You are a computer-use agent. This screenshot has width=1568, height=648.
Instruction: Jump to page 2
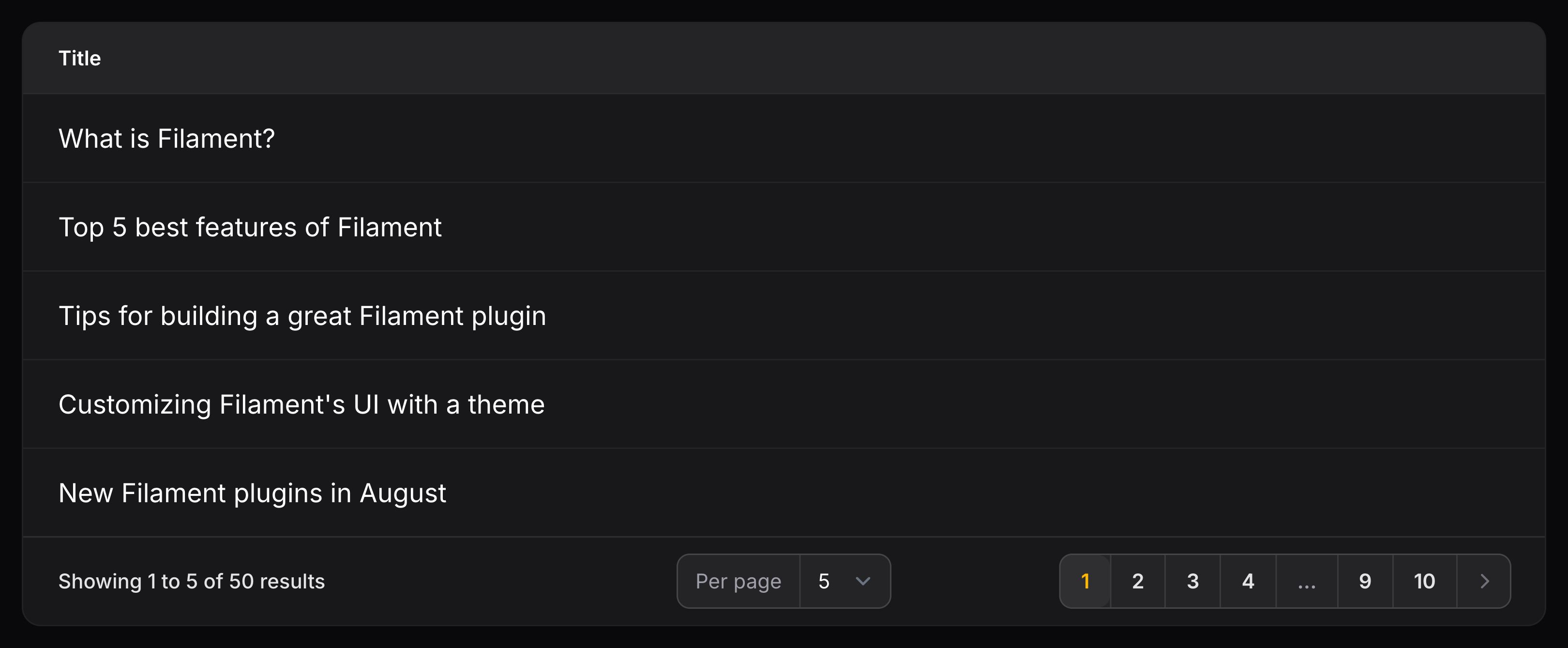(x=1138, y=581)
